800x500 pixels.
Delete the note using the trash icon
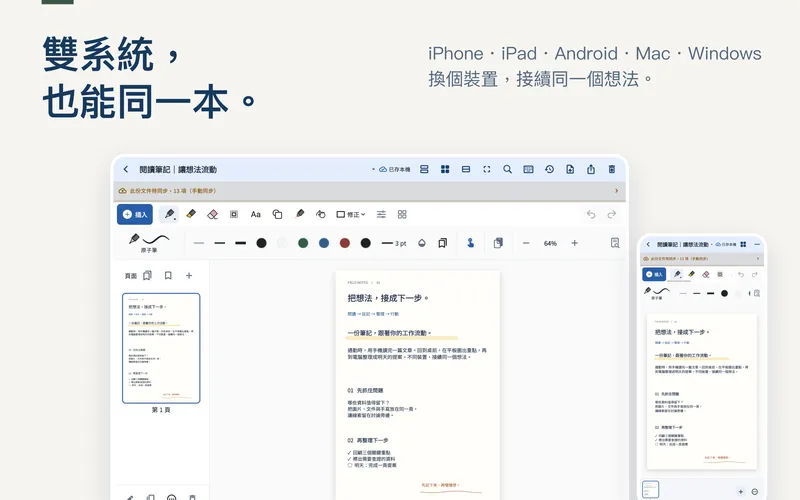(x=612, y=169)
